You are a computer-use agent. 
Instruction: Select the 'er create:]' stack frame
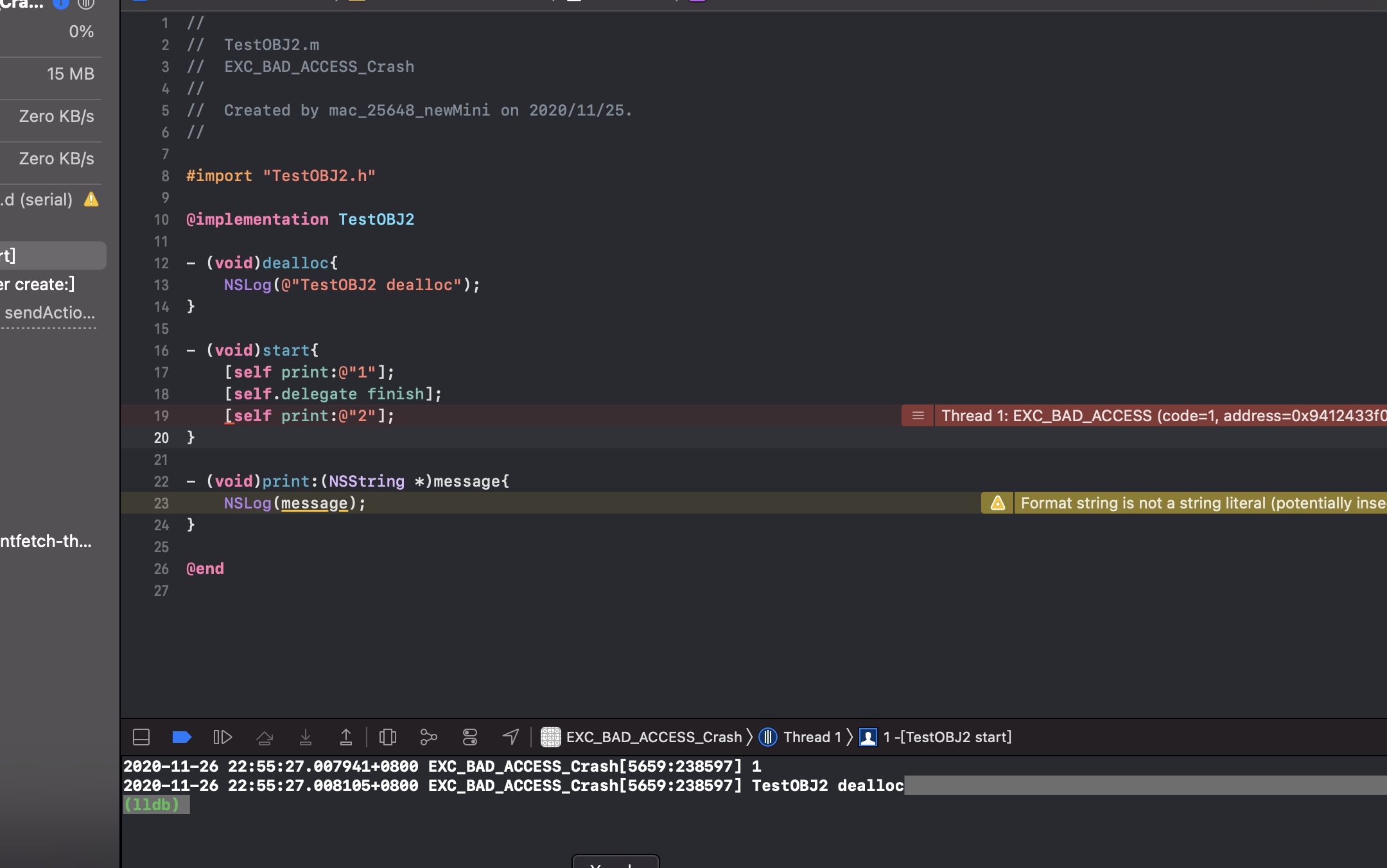pos(37,284)
